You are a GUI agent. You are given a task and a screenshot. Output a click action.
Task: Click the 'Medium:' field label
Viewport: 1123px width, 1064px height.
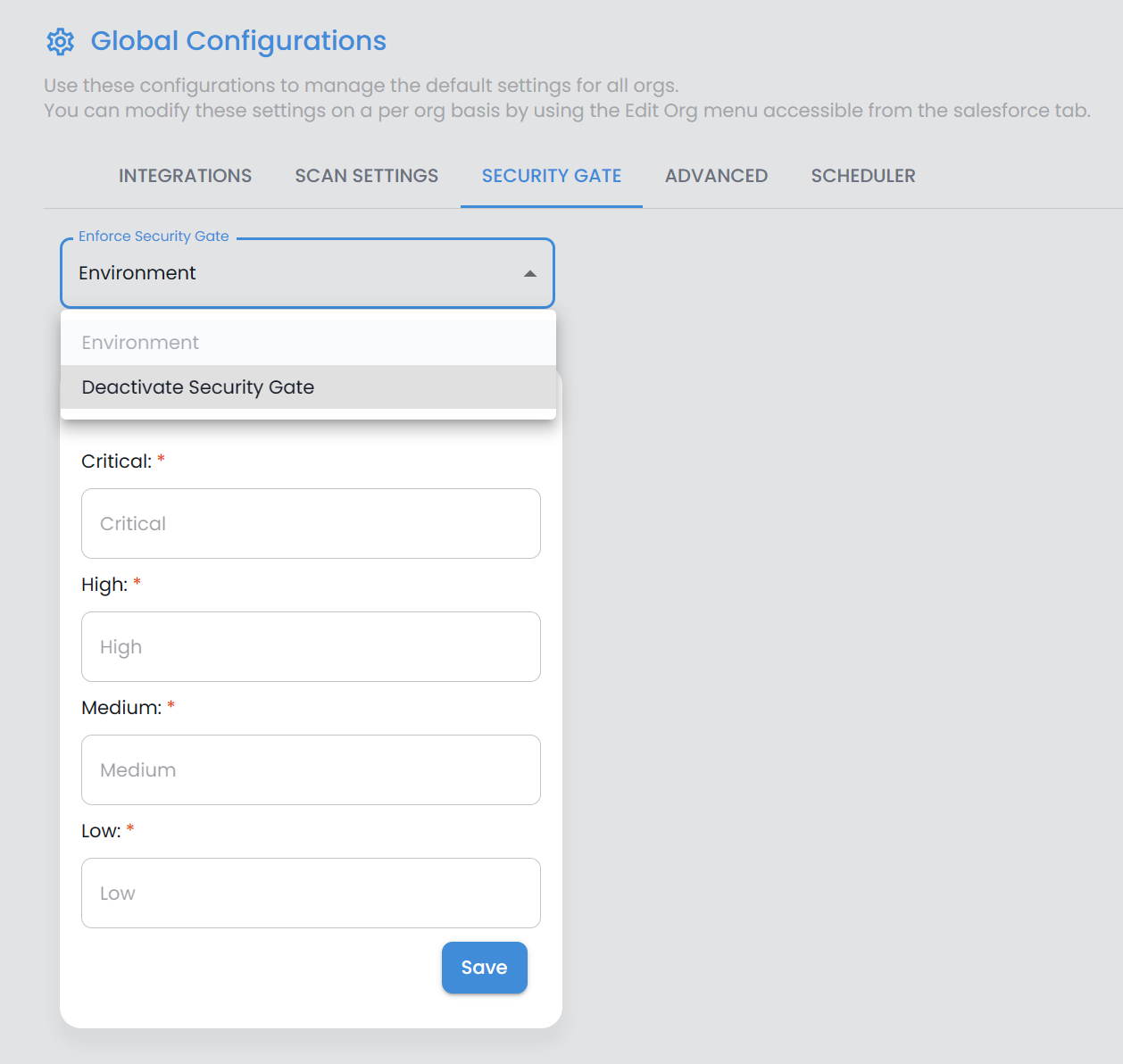coord(121,708)
